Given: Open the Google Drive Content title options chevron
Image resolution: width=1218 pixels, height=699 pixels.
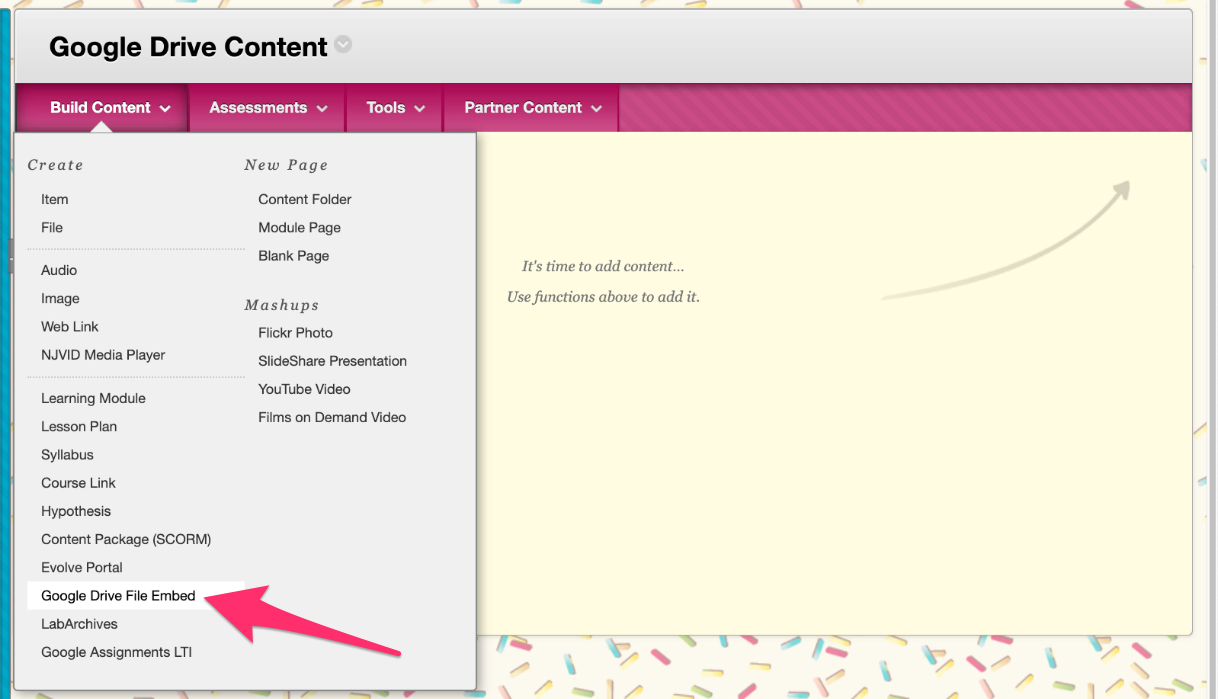Looking at the screenshot, I should pyautogui.click(x=343, y=46).
